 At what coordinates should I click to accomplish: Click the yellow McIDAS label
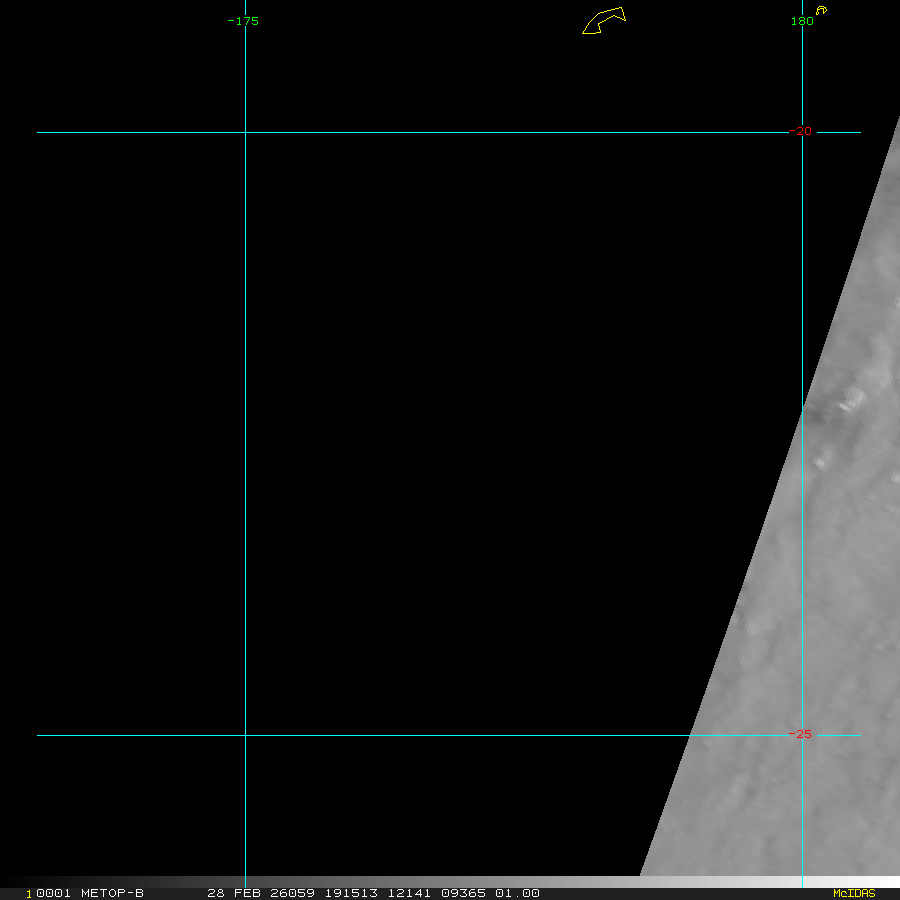click(853, 893)
